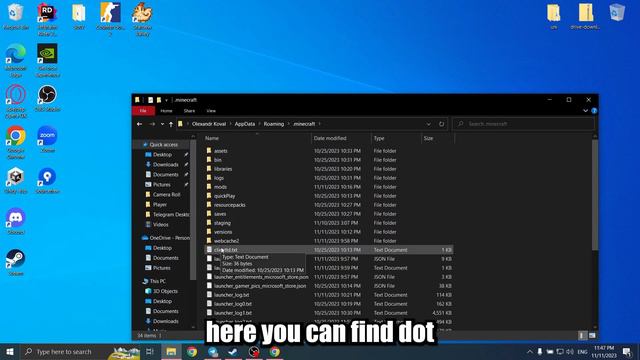Image resolution: width=640 pixels, height=360 pixels.
Task: Select This PC in navigation pane
Action: click(x=157, y=281)
